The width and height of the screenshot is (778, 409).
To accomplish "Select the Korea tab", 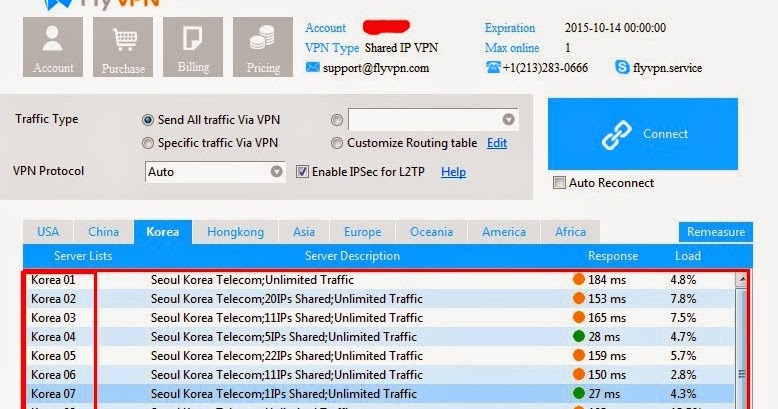I will point(163,232).
